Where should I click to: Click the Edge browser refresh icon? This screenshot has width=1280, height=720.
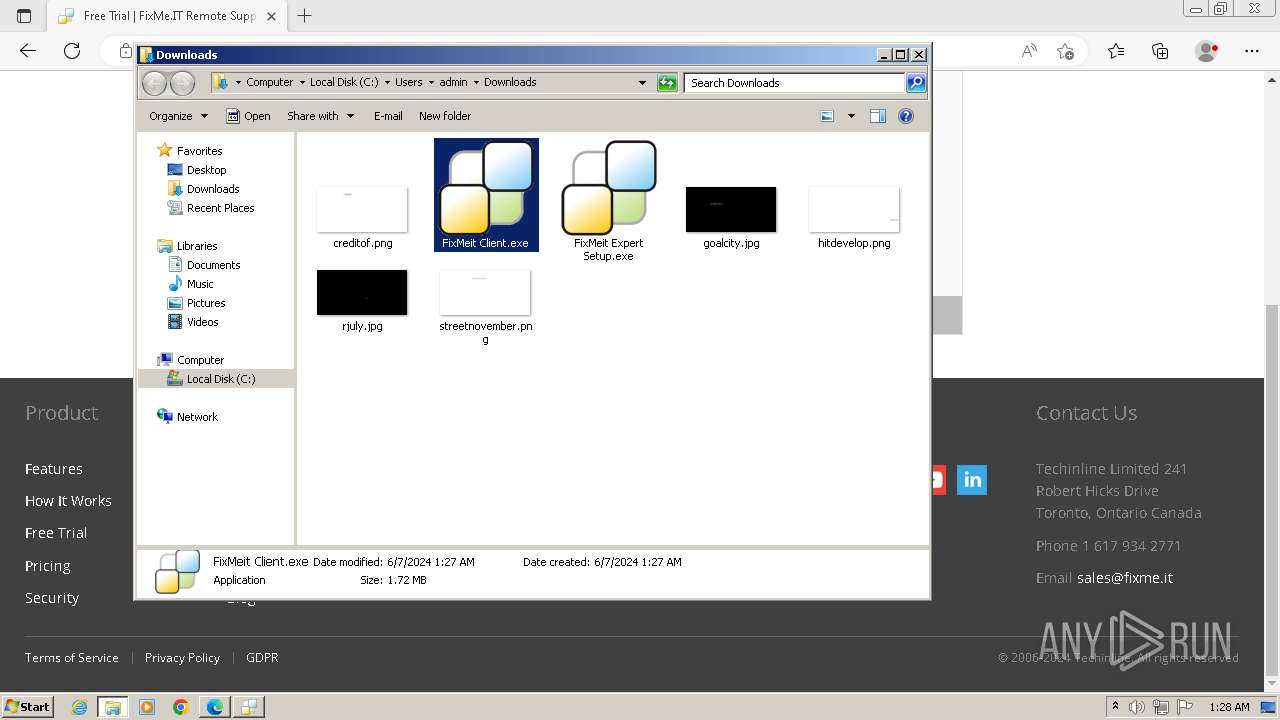tap(72, 51)
